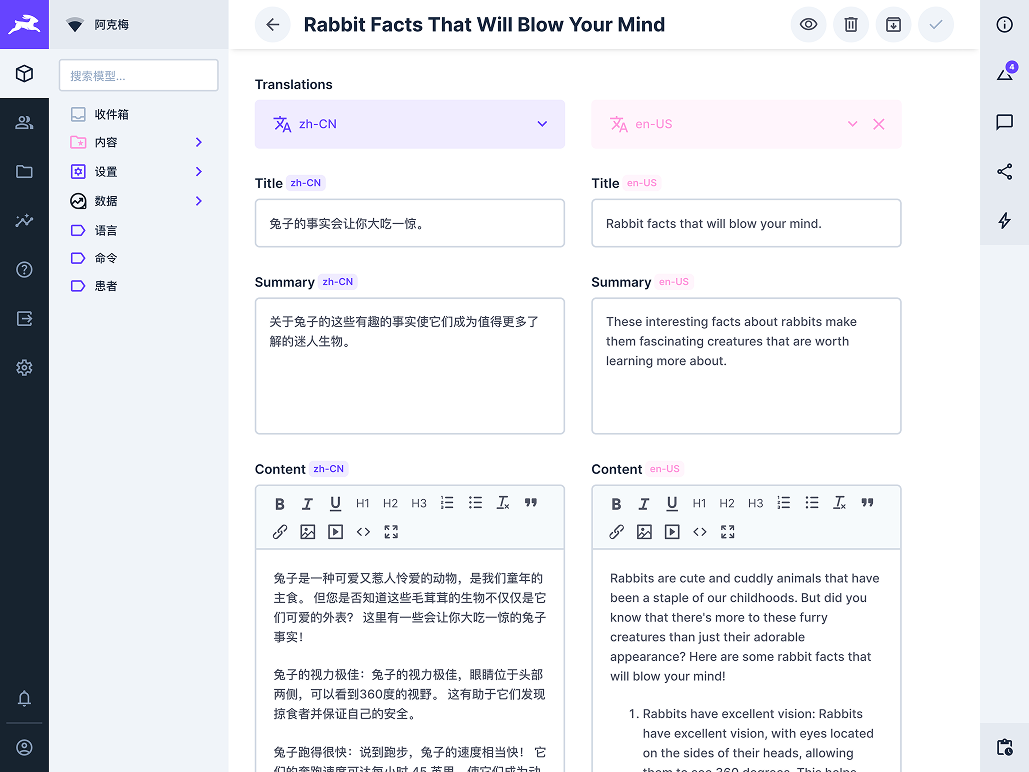The width and height of the screenshot is (1029, 772).
Task: Open the users icon in left rail
Action: point(24,123)
